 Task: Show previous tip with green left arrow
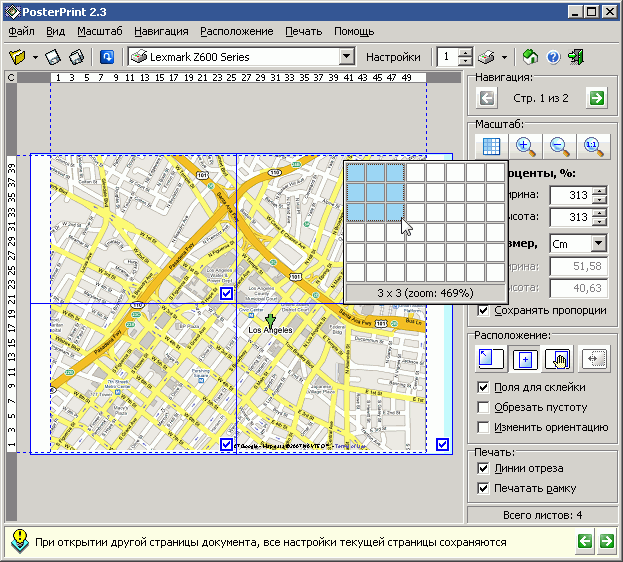[x=585, y=541]
